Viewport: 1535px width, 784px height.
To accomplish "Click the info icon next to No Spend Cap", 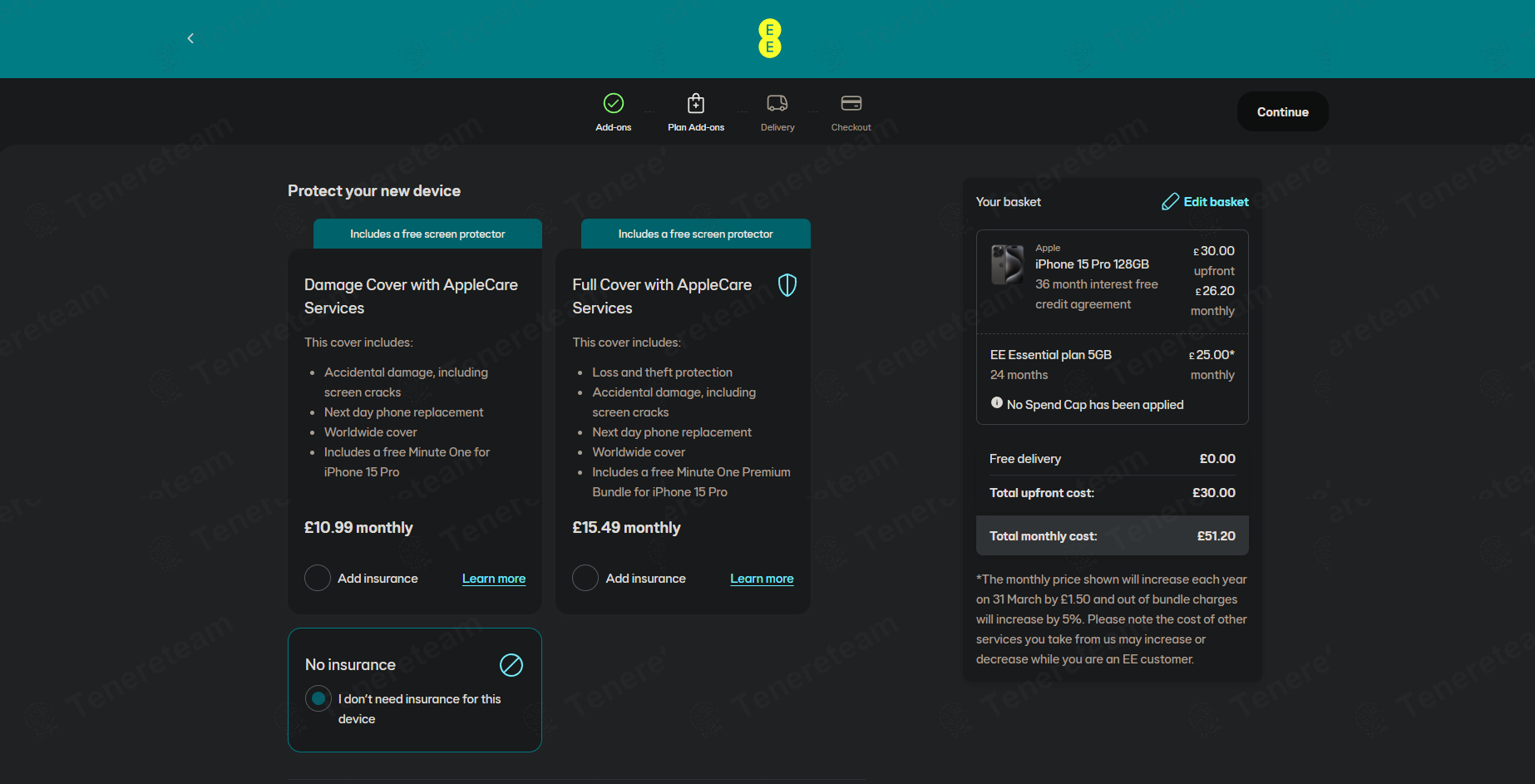I will tap(996, 403).
